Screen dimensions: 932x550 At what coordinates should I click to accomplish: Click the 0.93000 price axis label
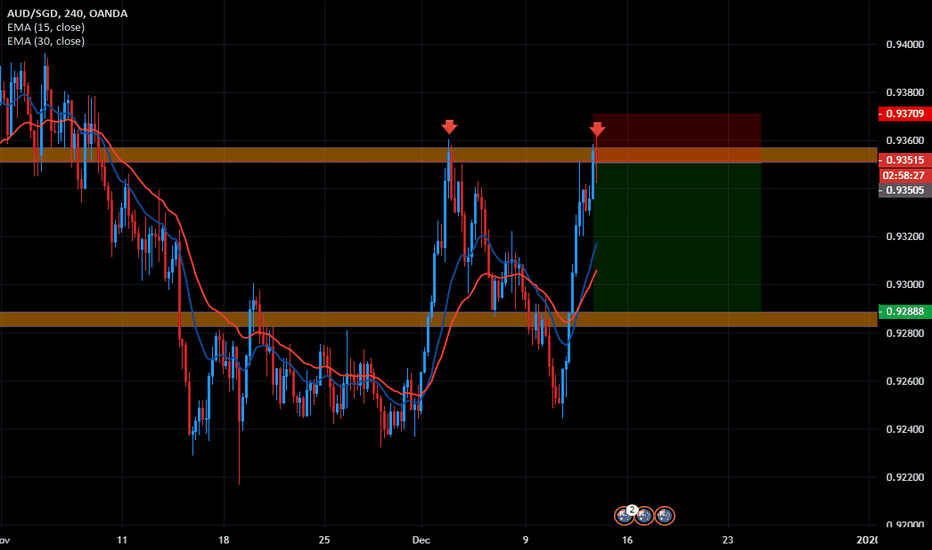905,285
